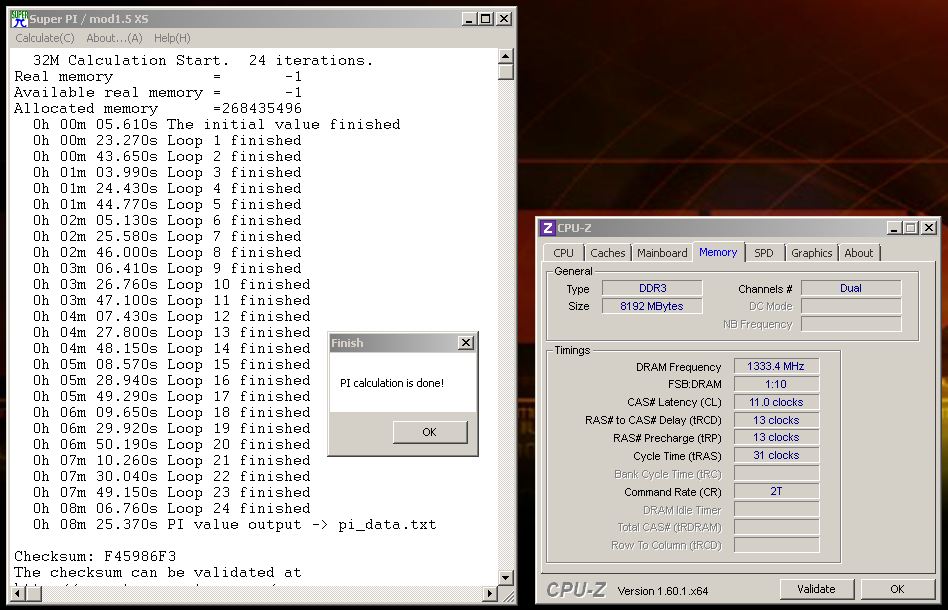Image resolution: width=948 pixels, height=610 pixels.
Task: Click Super PI vertical scrollbar up arrow
Action: (506, 56)
